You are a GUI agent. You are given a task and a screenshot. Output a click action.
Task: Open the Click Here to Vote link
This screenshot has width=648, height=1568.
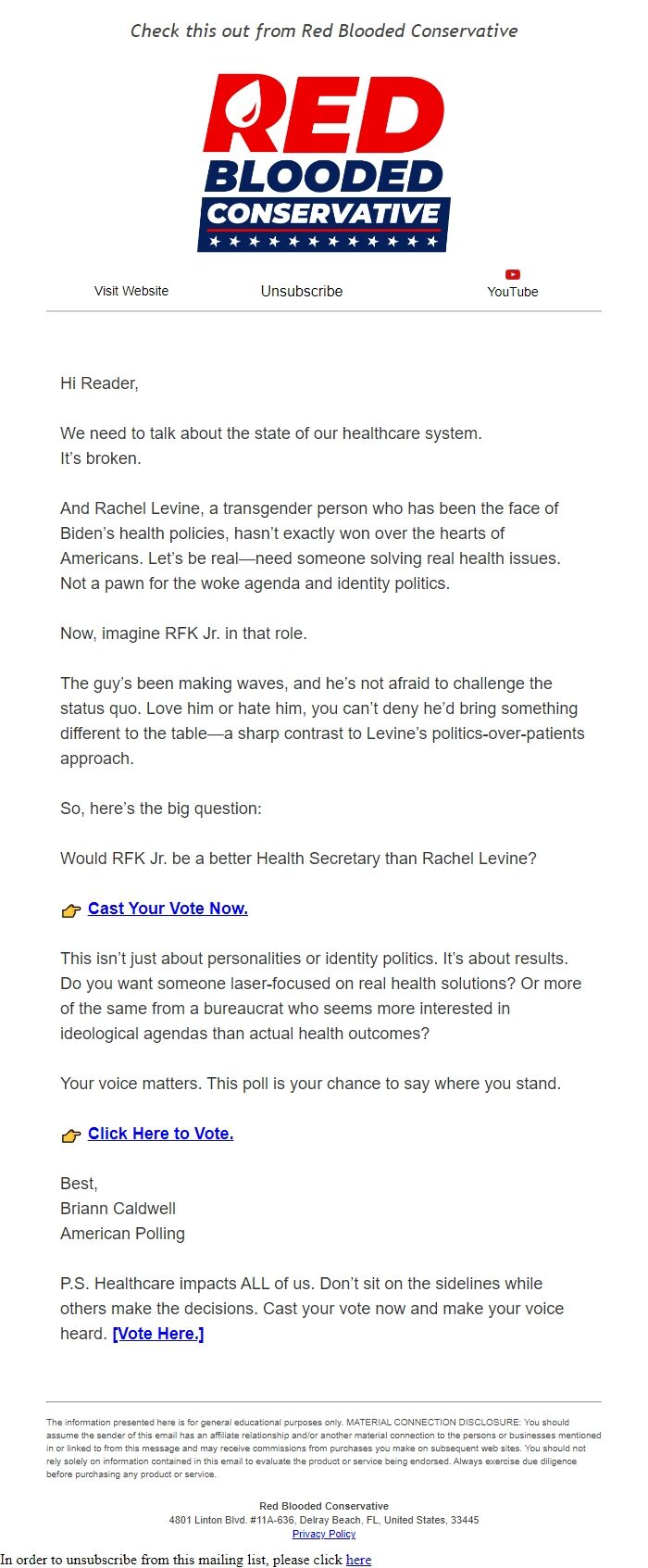160,1134
